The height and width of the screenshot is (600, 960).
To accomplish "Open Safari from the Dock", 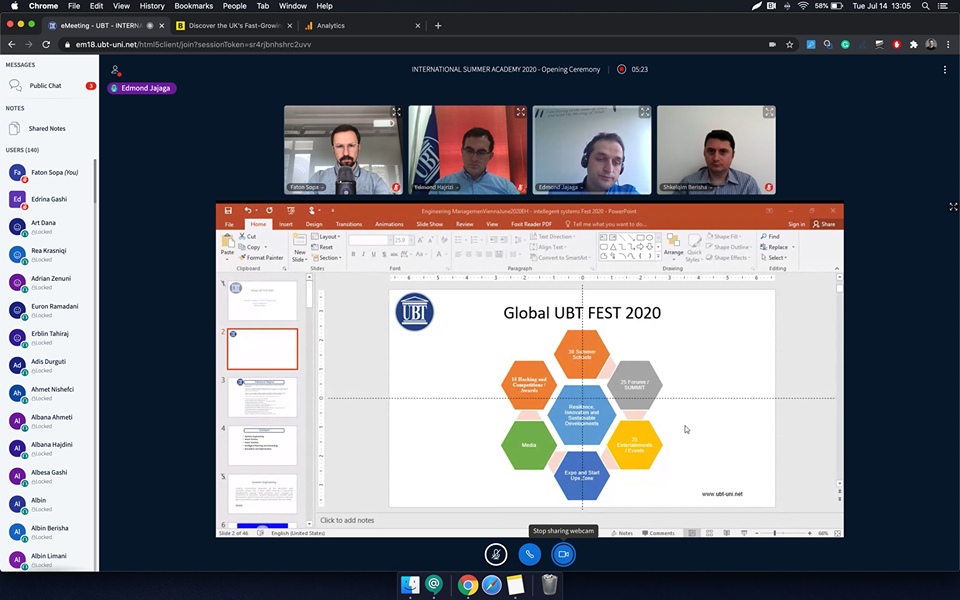I will [x=491, y=585].
